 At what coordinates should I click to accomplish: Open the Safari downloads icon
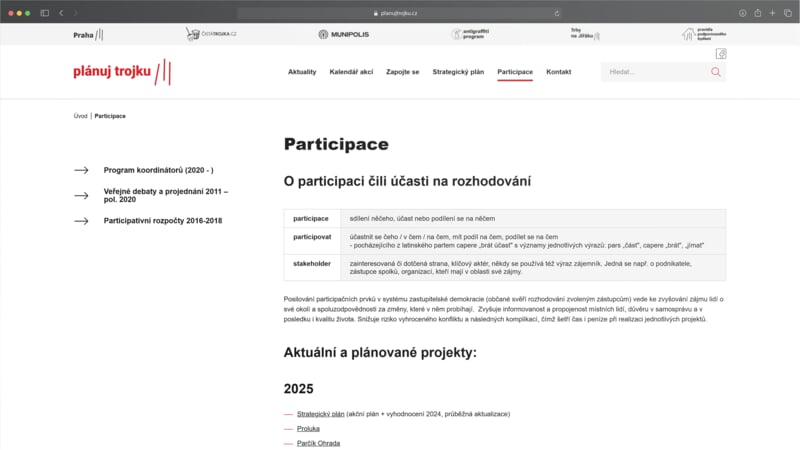click(x=743, y=12)
